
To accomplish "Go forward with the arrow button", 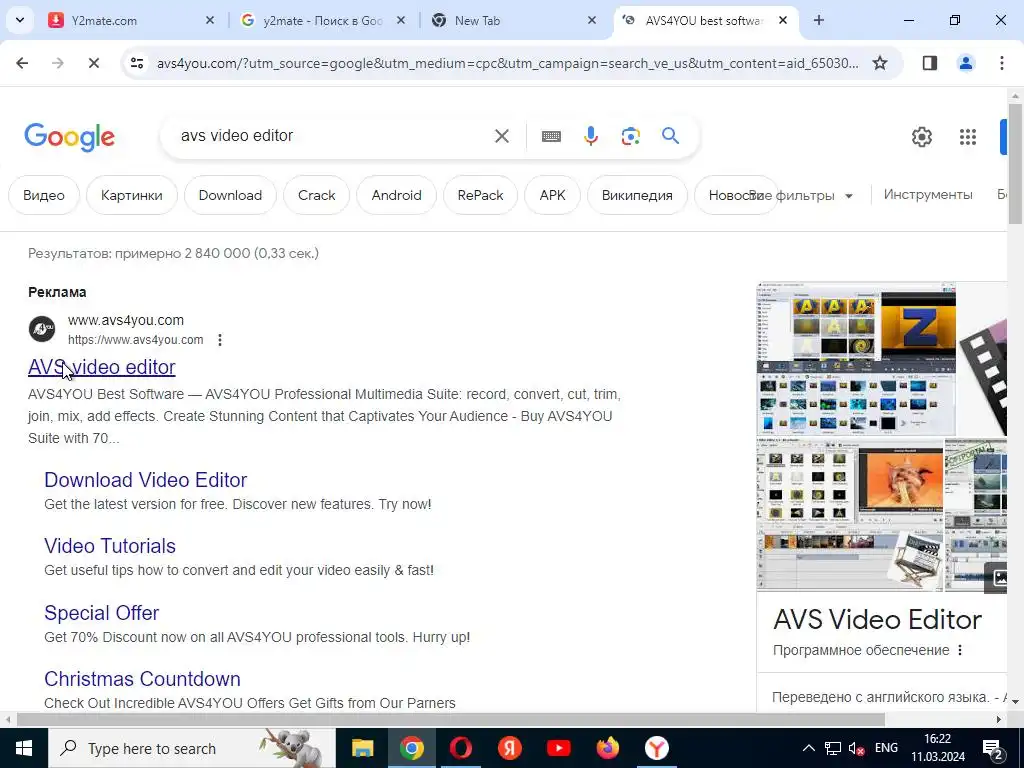I will coord(58,63).
